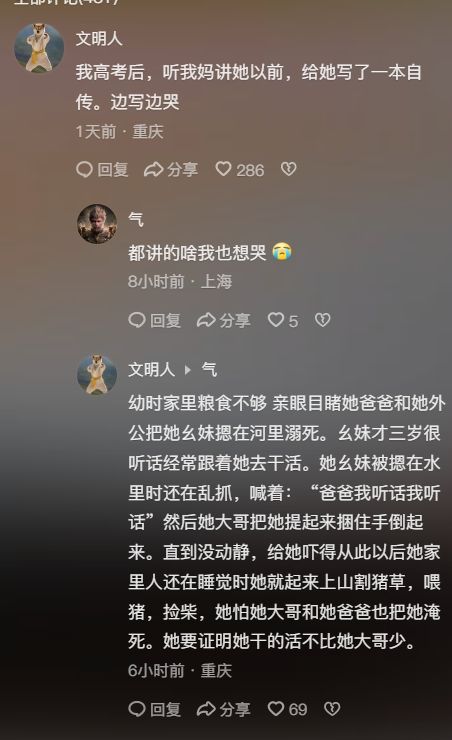The height and width of the screenshot is (740, 452).
Task: Click the username 气 above the crying reply
Action: 136,219
